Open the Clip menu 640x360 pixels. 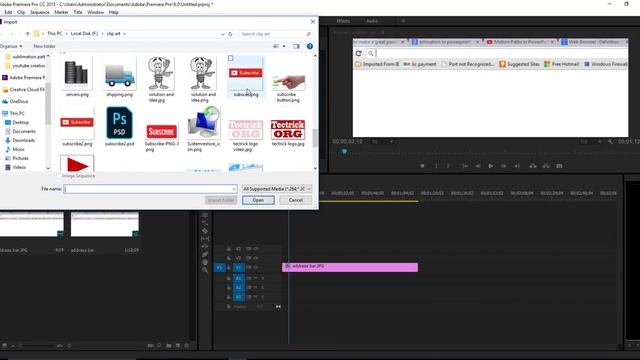[x=21, y=12]
